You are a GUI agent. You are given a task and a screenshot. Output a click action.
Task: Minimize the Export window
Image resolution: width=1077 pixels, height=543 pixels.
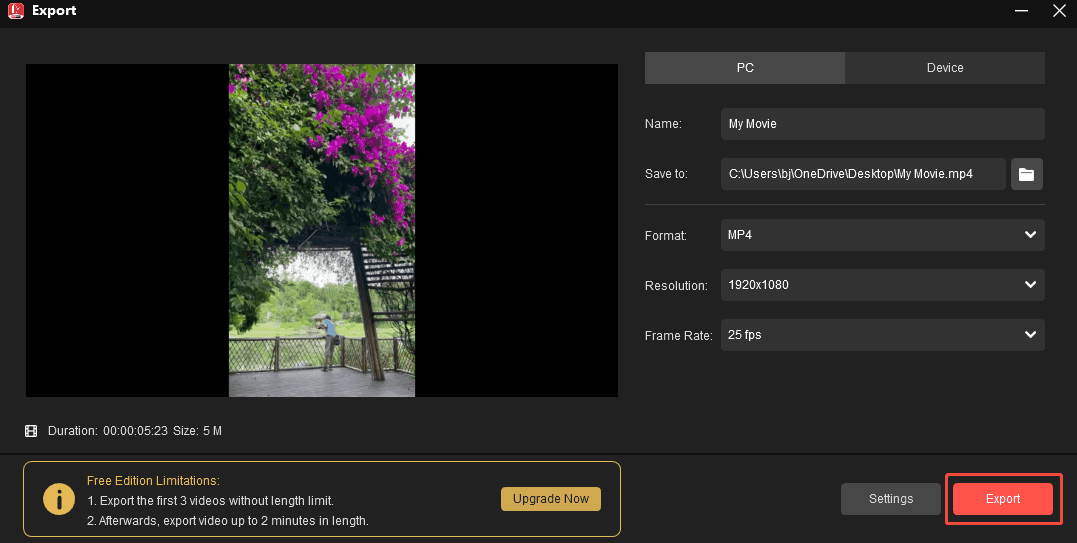pos(1021,11)
